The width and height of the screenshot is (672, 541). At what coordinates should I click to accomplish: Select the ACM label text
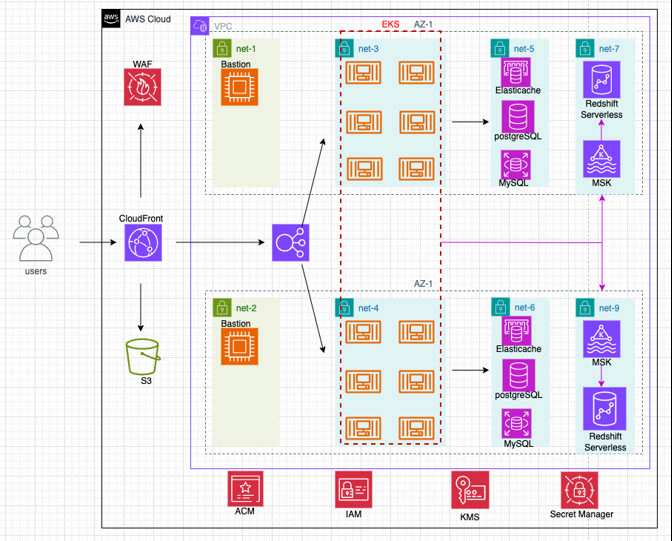click(245, 511)
